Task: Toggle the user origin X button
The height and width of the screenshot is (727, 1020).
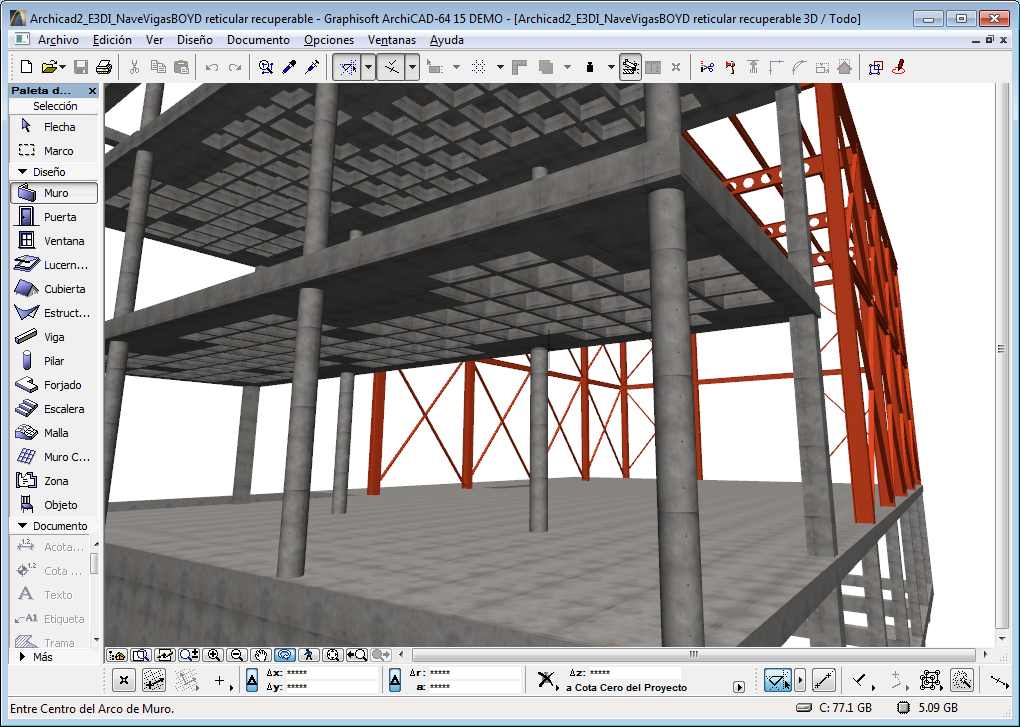Action: point(124,681)
